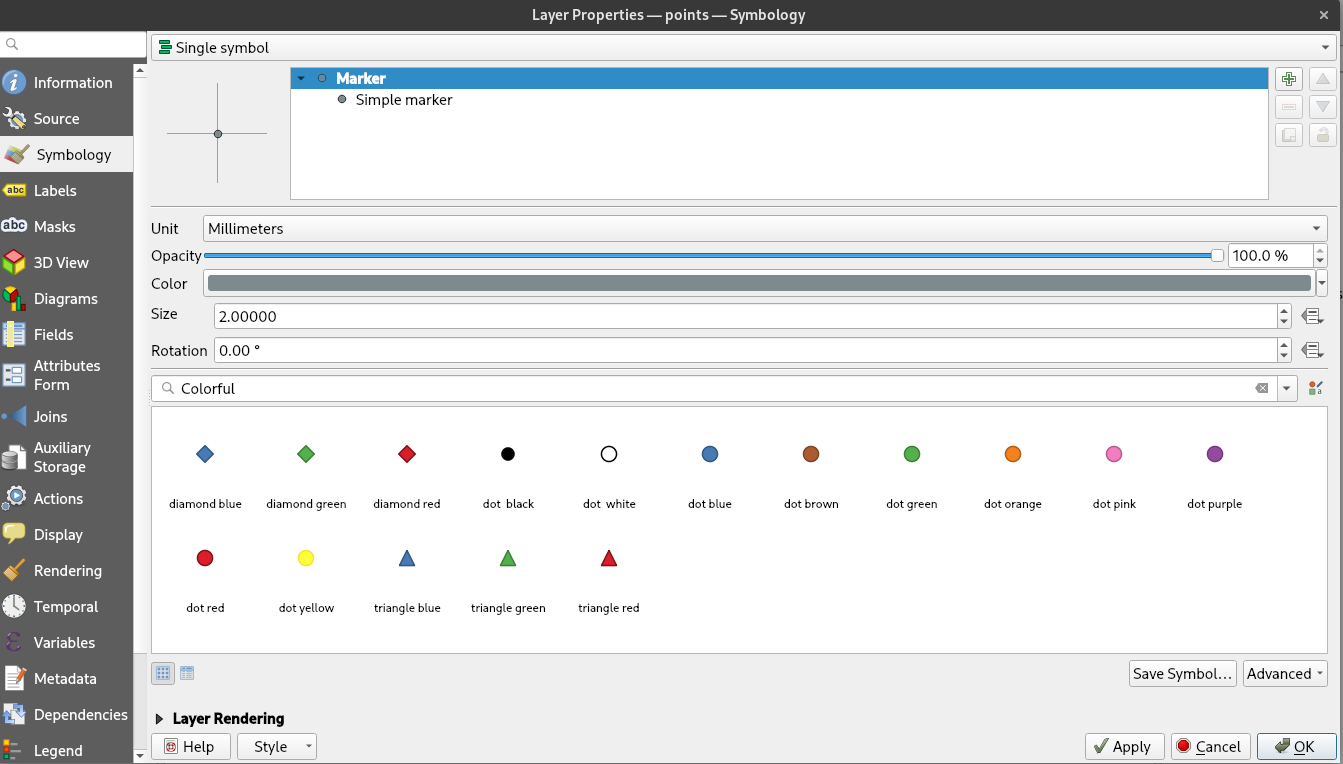Clear the Colorful search filter
The width and height of the screenshot is (1343, 764).
click(1261, 388)
